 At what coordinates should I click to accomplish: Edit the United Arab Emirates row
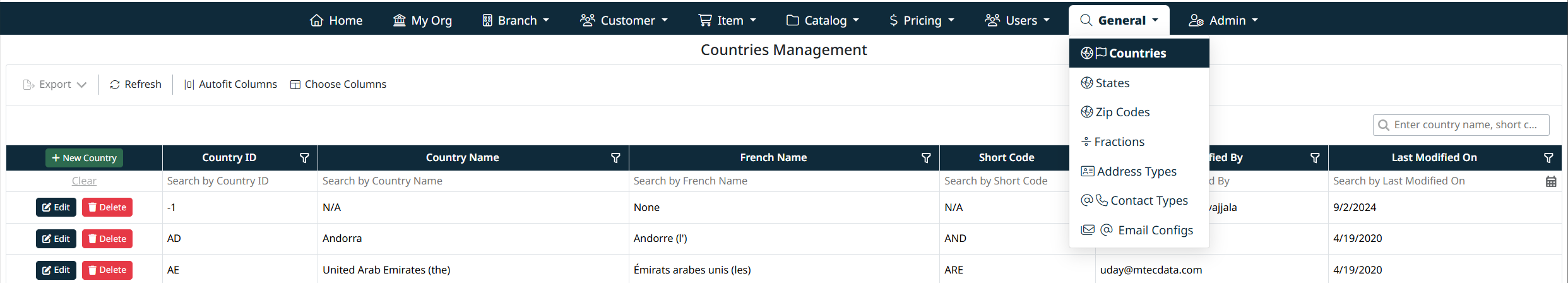[x=56, y=270]
